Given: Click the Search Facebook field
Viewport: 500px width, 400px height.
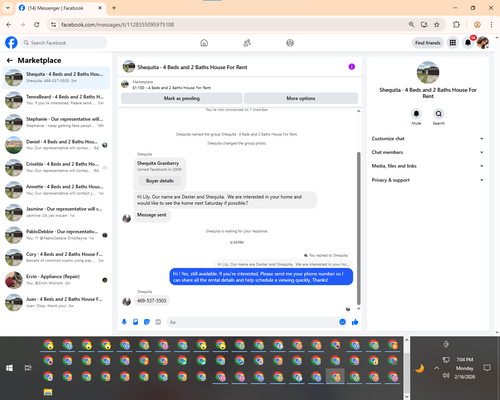Looking at the screenshot, I should pyautogui.click(x=64, y=43).
